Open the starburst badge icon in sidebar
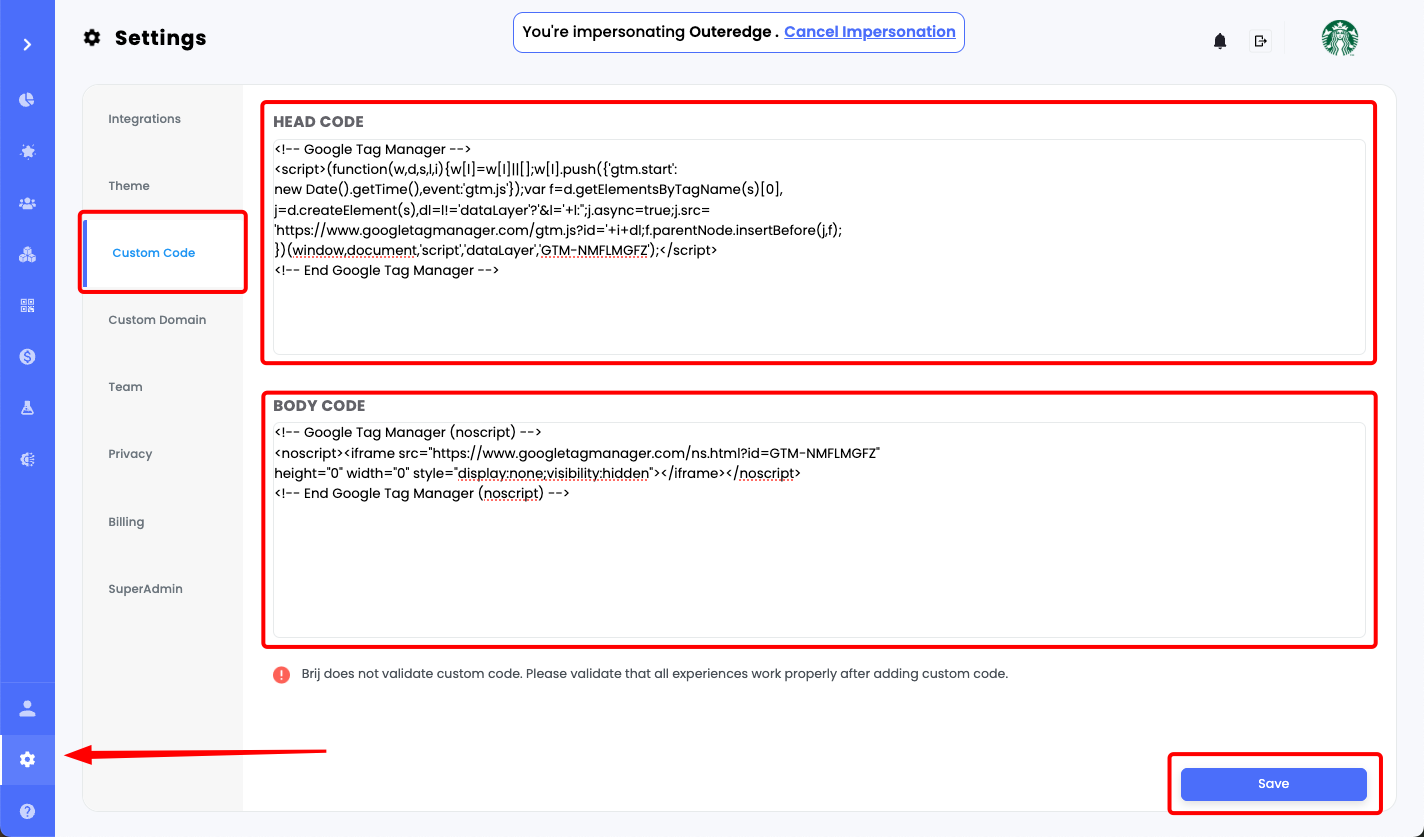 click(x=27, y=152)
